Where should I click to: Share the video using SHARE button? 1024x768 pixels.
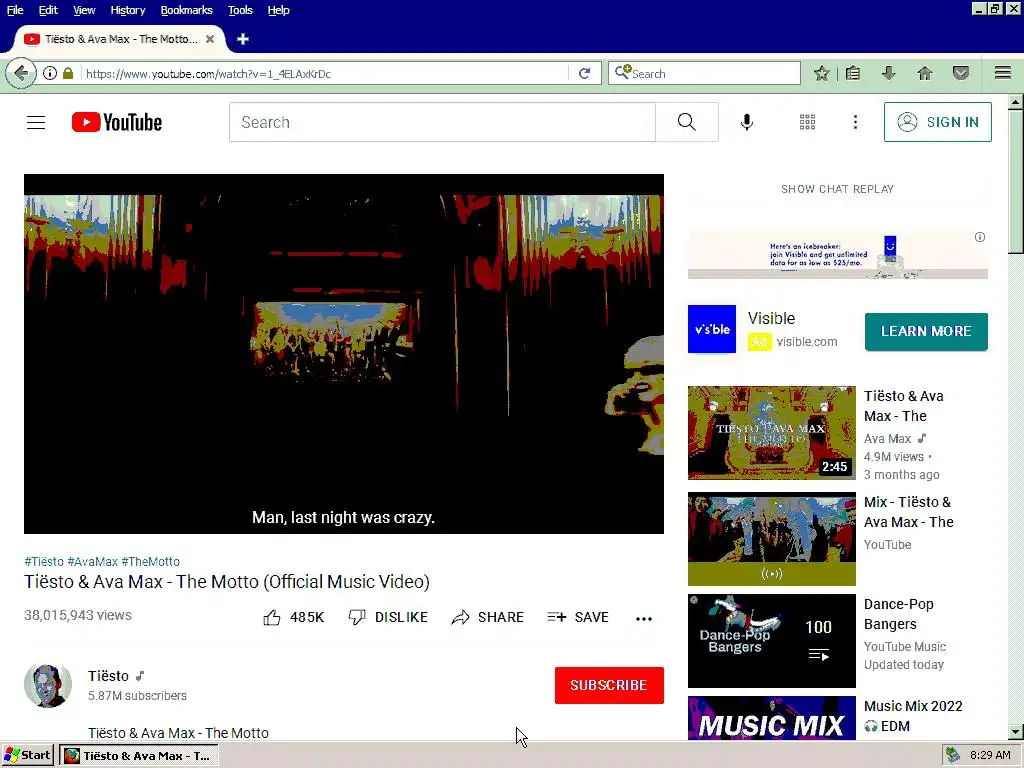pyautogui.click(x=487, y=617)
